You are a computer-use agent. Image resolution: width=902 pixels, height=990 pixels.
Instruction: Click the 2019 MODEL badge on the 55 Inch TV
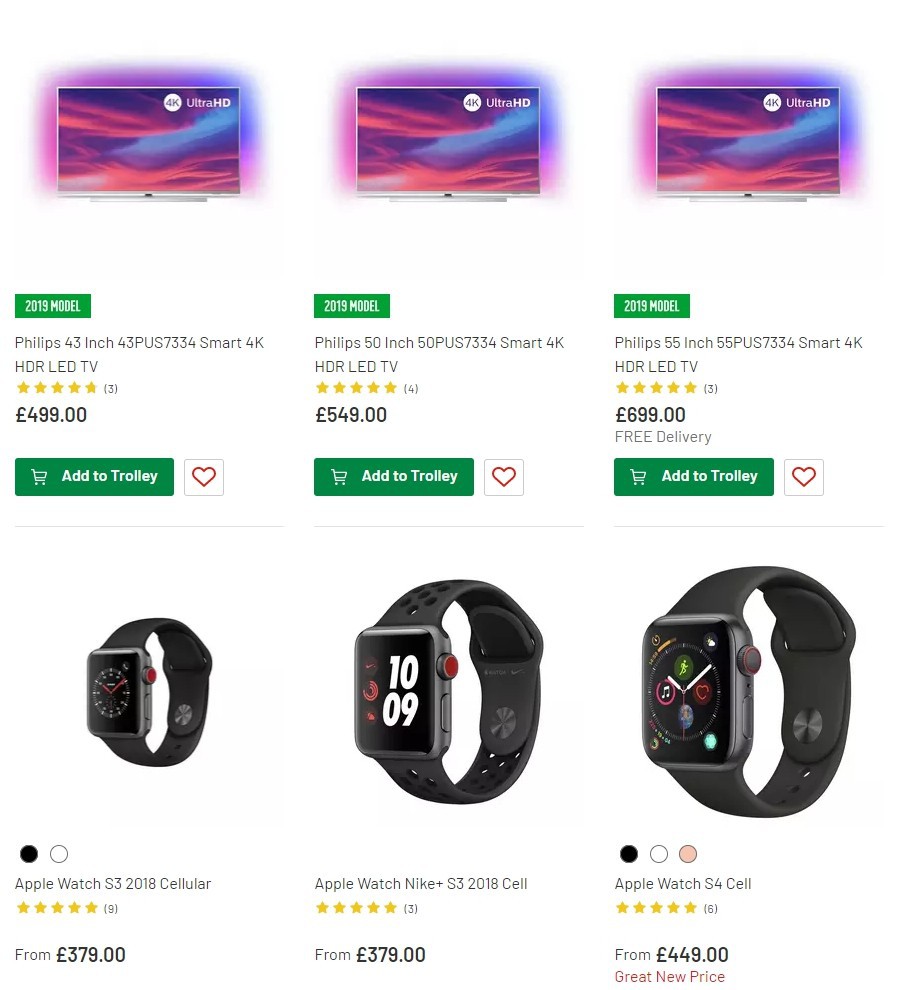(651, 306)
